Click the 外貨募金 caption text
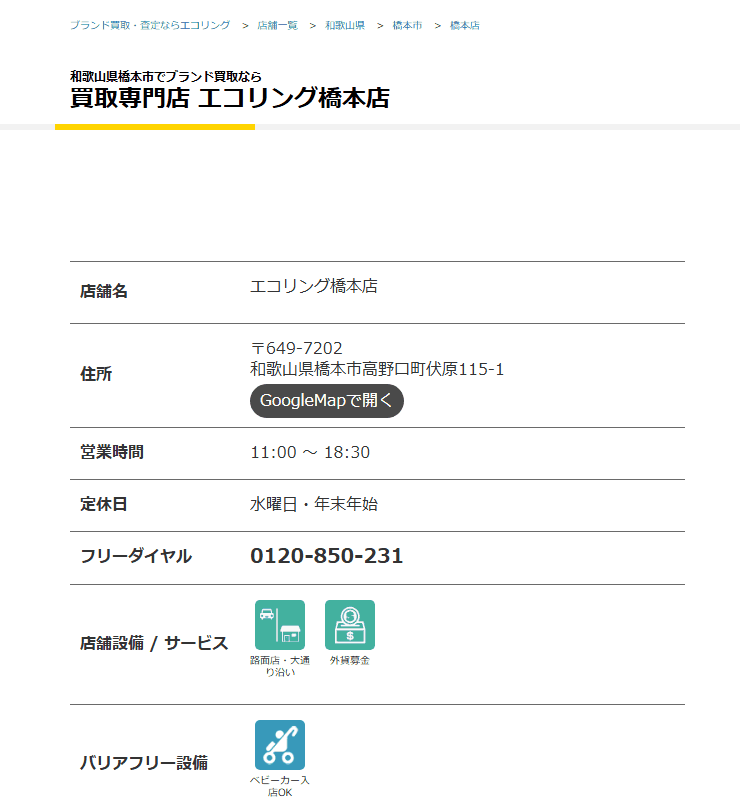Image resolution: width=740 pixels, height=800 pixels. coord(350,661)
